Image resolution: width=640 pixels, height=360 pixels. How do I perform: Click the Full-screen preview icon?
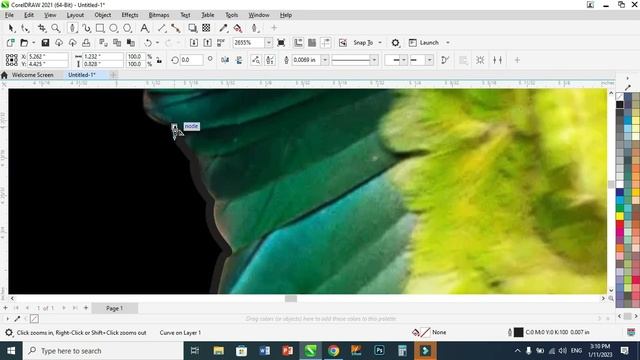281,42
